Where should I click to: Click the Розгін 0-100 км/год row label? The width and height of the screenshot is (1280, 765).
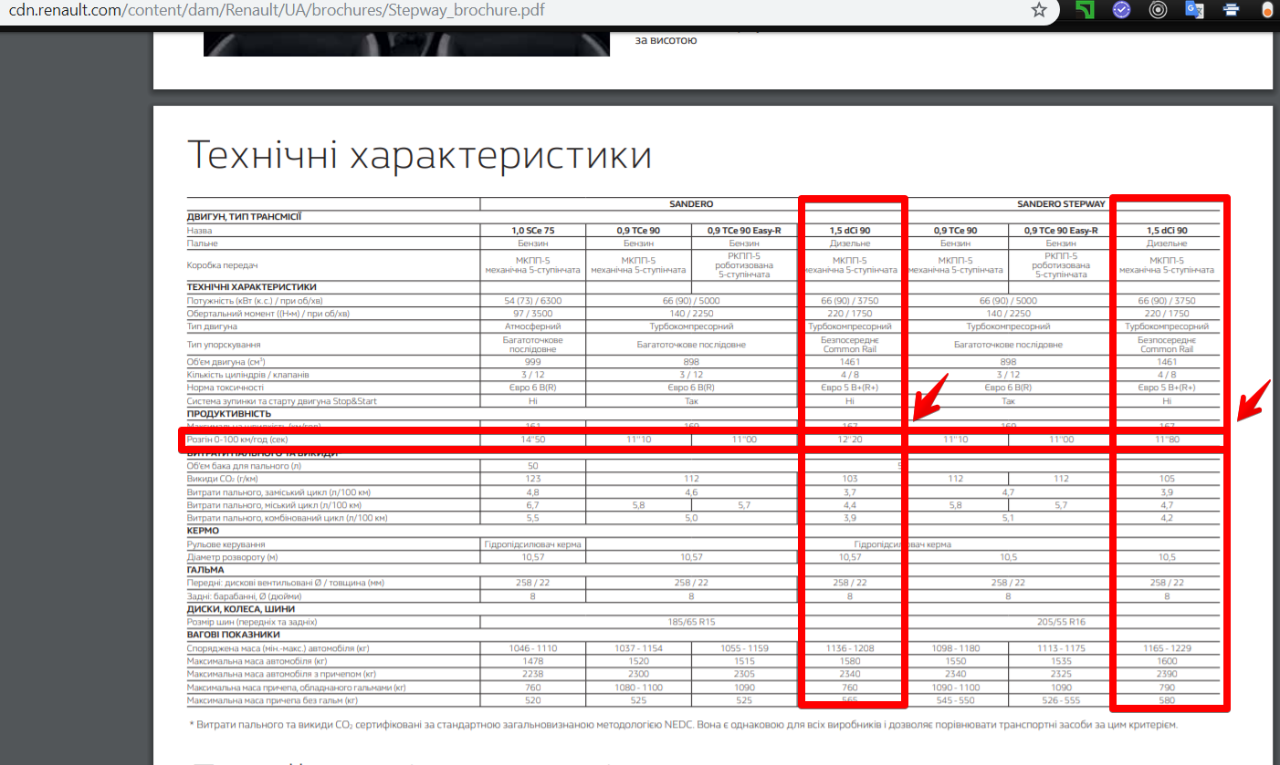pyautogui.click(x=239, y=440)
